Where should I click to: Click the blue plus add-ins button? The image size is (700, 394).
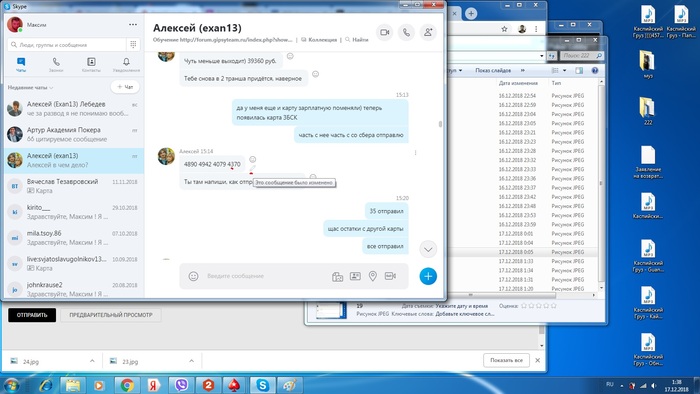click(x=428, y=276)
